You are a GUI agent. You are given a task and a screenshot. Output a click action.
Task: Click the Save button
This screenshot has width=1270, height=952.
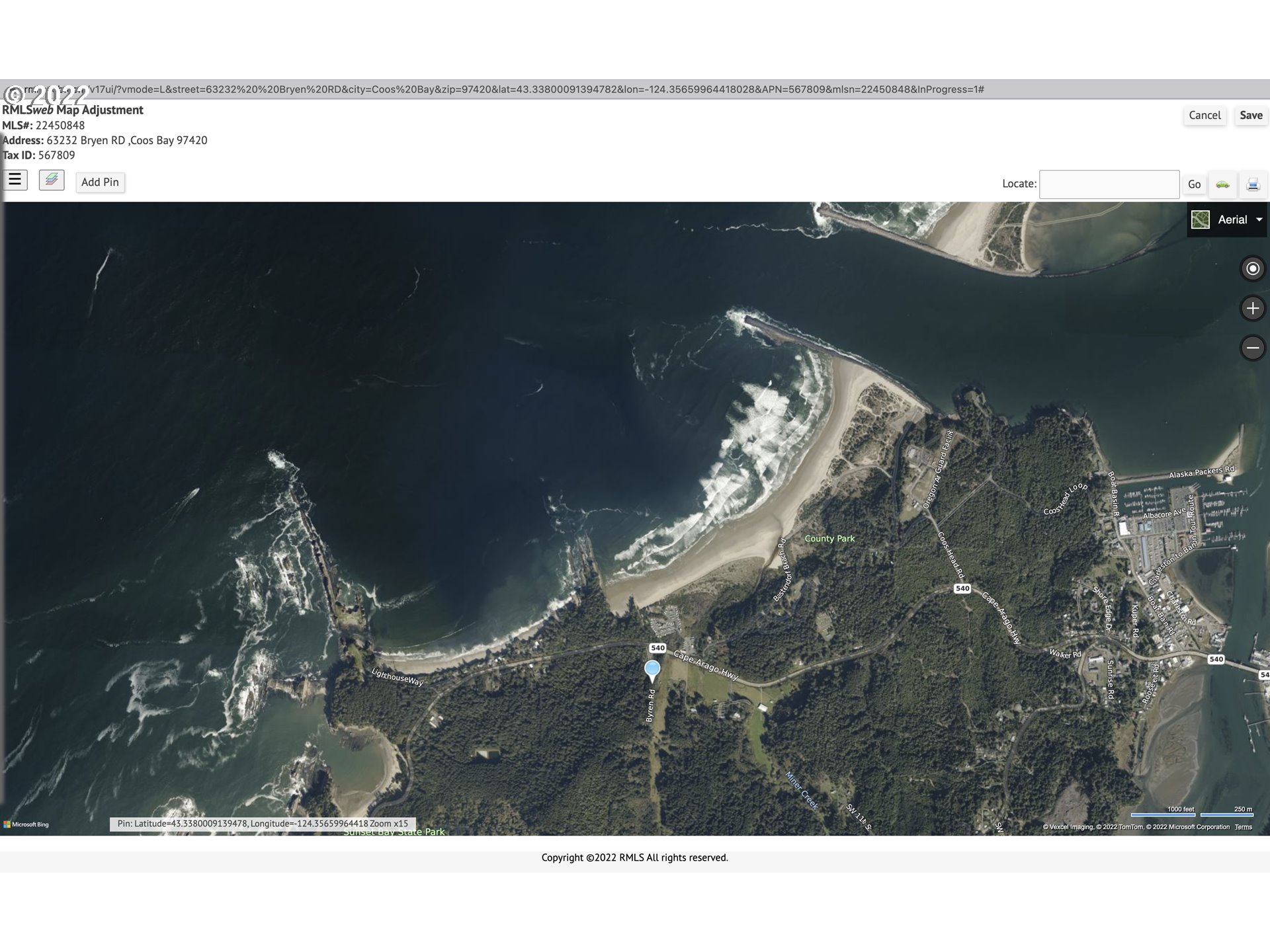point(1251,115)
